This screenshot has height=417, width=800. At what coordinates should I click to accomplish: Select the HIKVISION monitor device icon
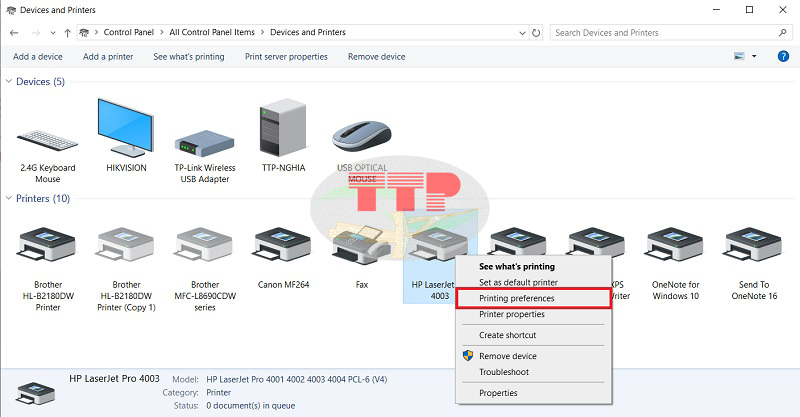pyautogui.click(x=126, y=128)
